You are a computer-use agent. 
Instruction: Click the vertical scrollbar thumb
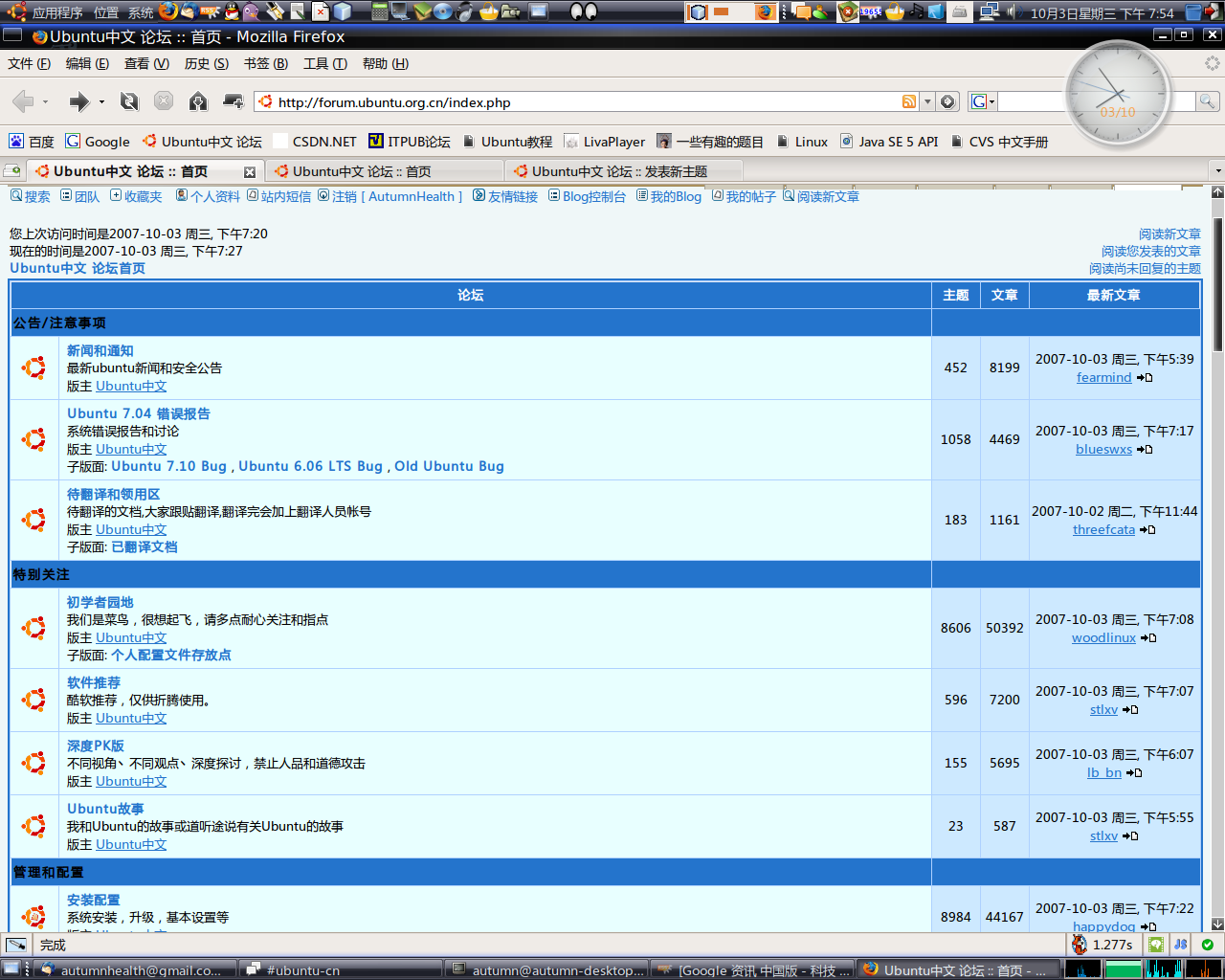click(1217, 284)
